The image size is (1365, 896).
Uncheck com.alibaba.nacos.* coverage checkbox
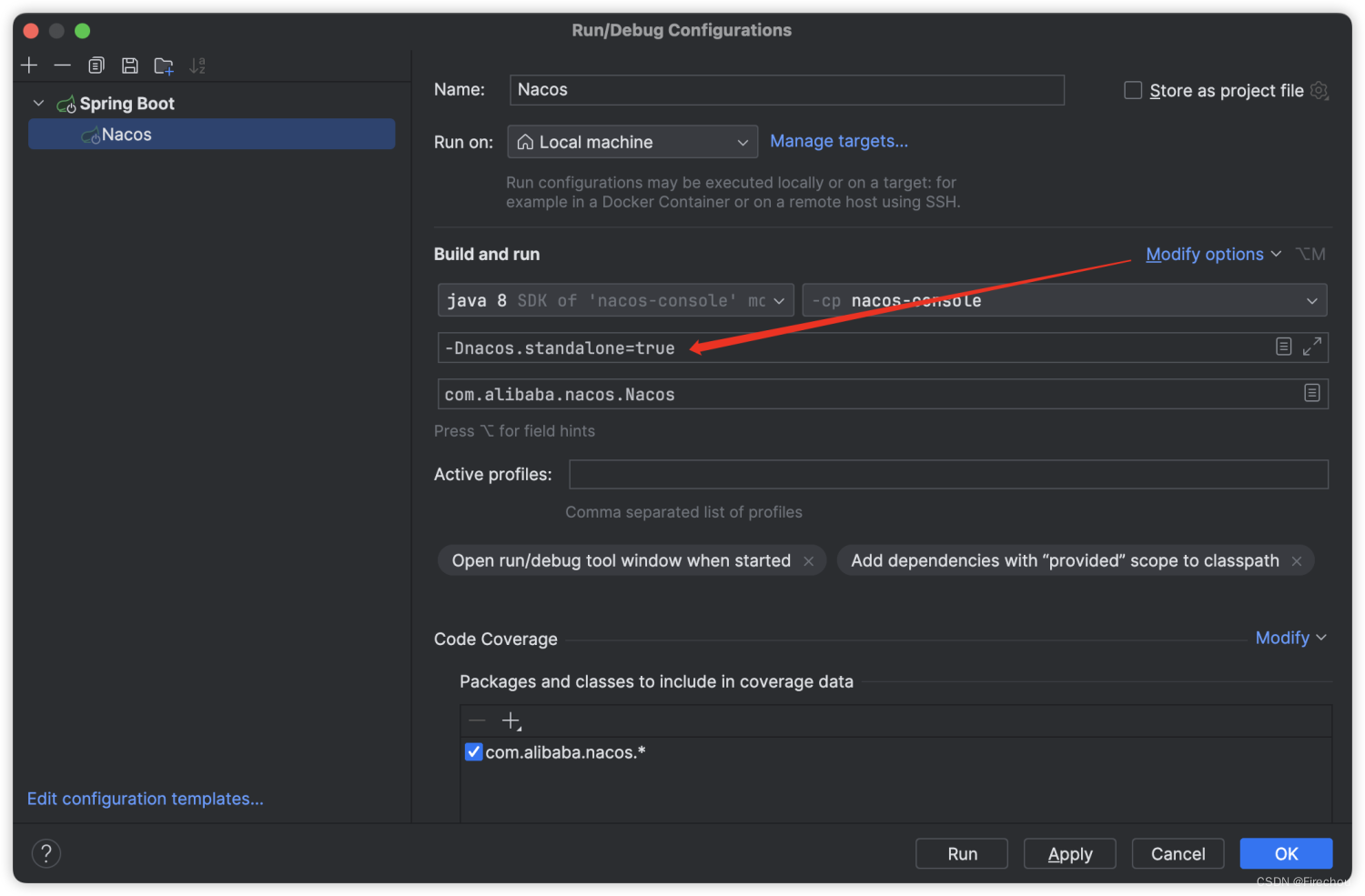473,752
